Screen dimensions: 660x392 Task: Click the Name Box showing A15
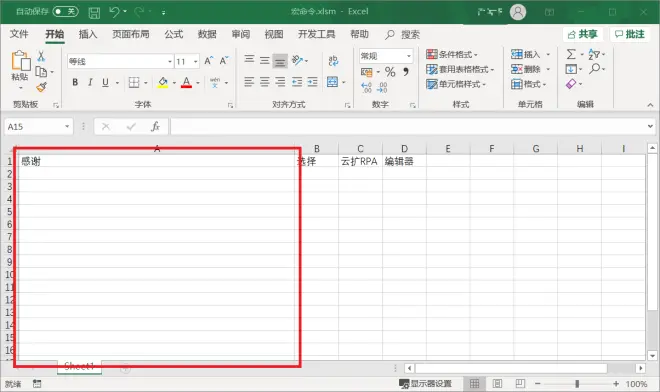click(38, 126)
